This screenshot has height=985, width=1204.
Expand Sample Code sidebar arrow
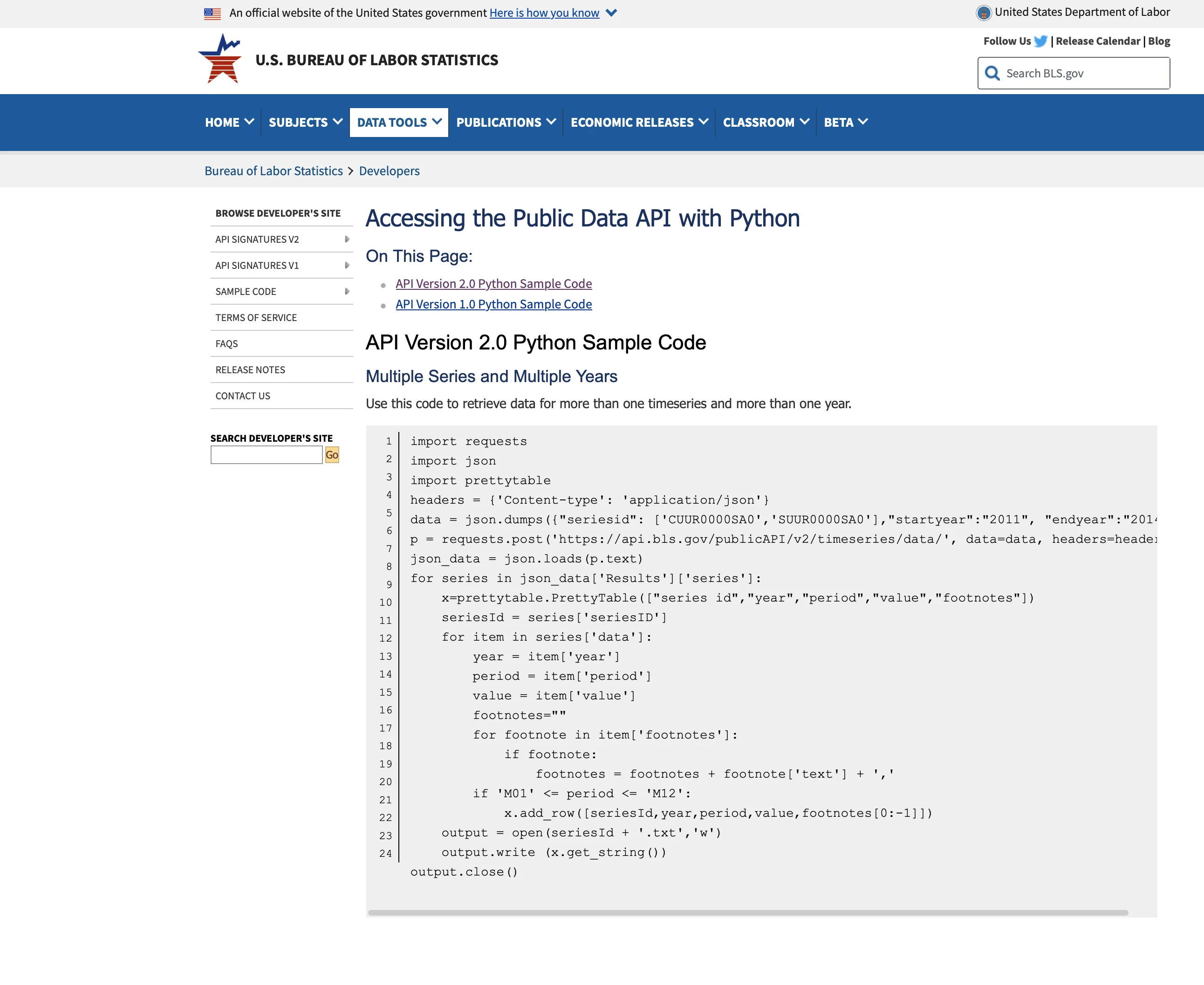[347, 292]
